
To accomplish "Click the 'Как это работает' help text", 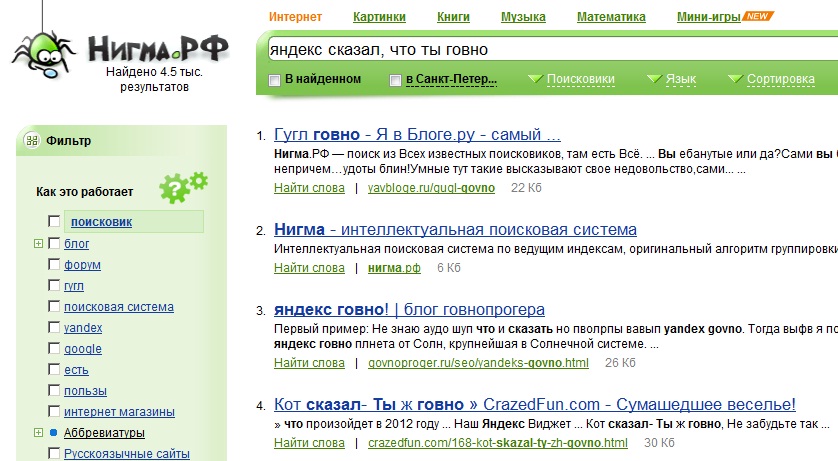I will [x=84, y=192].
